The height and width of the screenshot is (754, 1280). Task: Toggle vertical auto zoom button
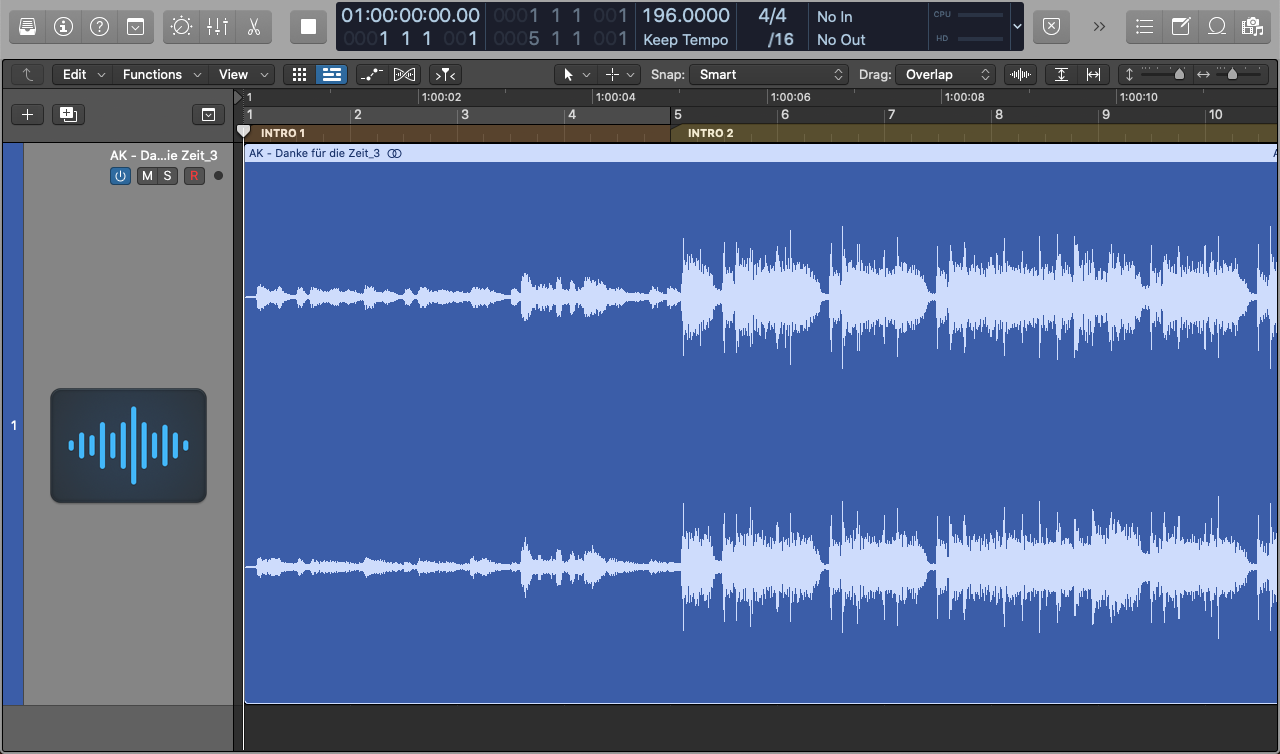pos(1061,74)
